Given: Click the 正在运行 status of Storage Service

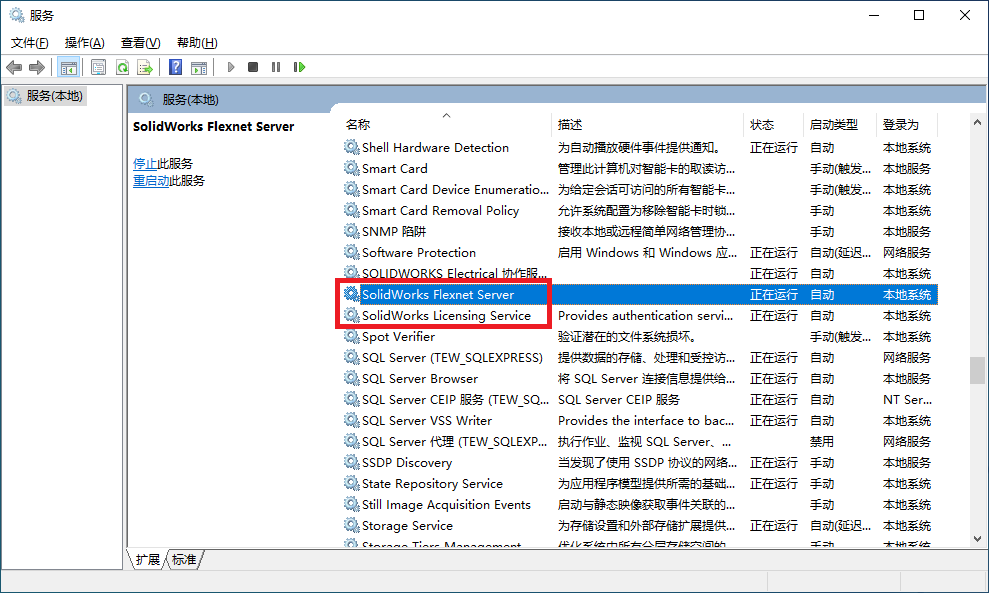Looking at the screenshot, I should pyautogui.click(x=774, y=525).
